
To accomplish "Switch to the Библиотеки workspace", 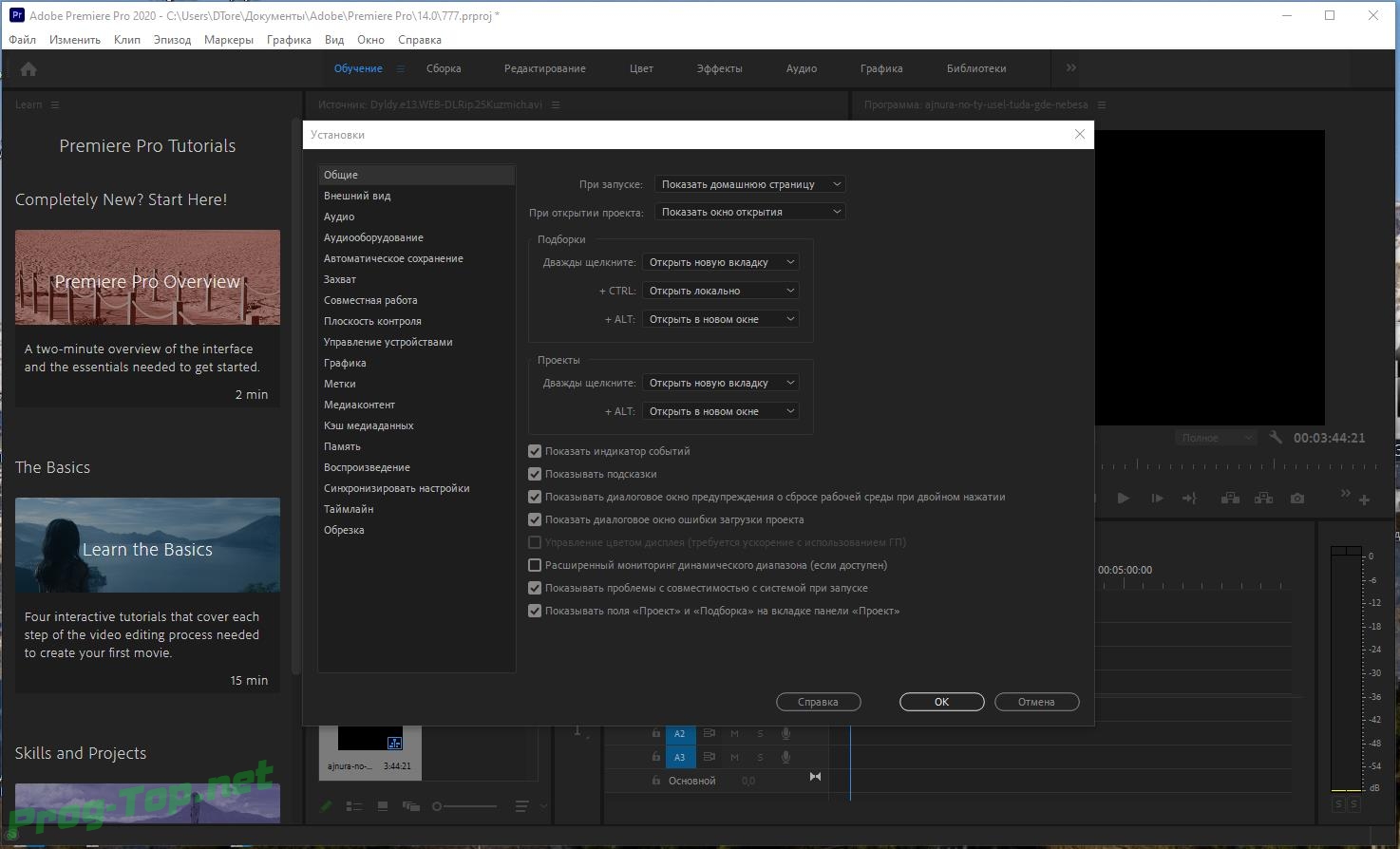I will 976,68.
